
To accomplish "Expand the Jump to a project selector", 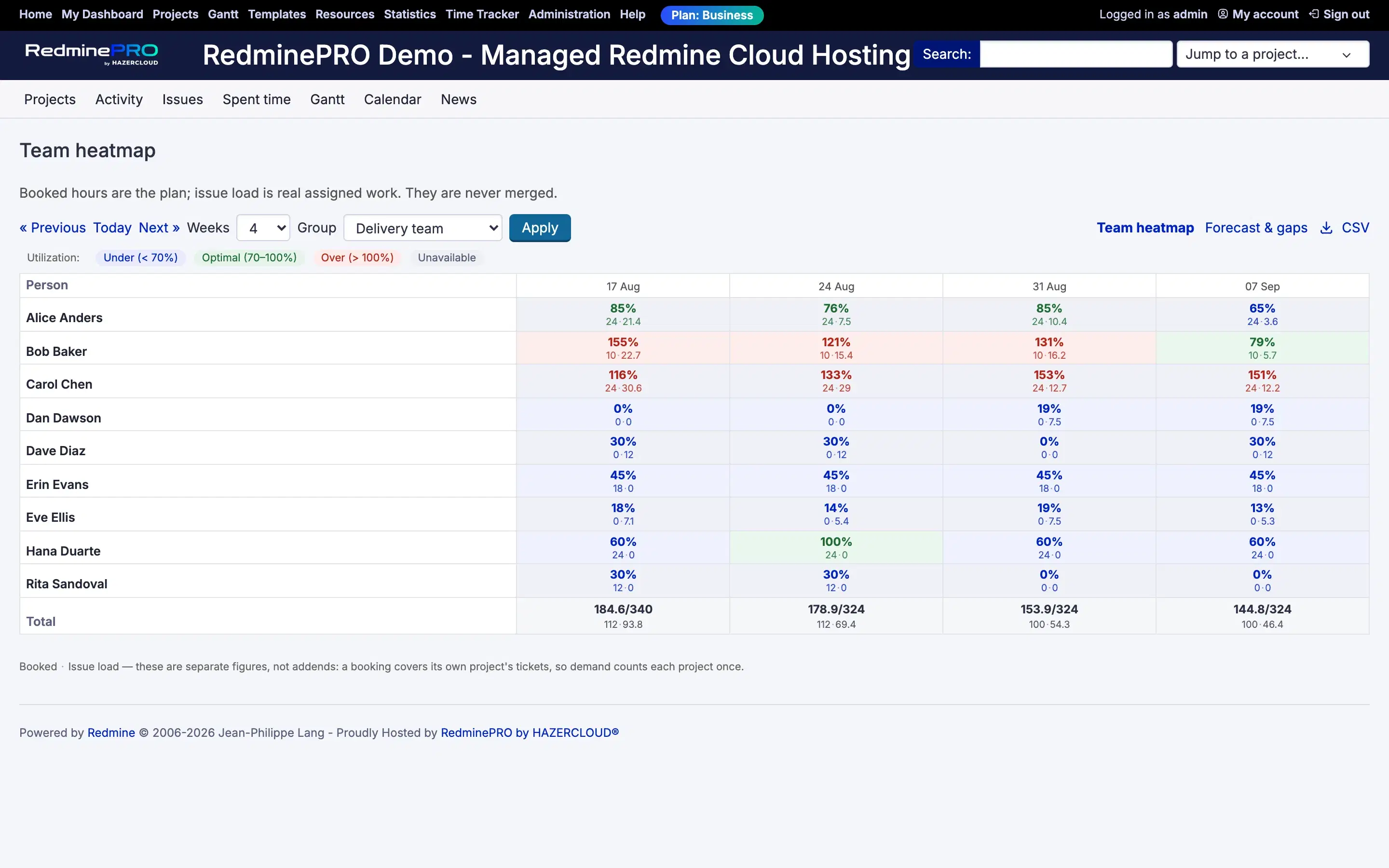I will (1272, 54).
